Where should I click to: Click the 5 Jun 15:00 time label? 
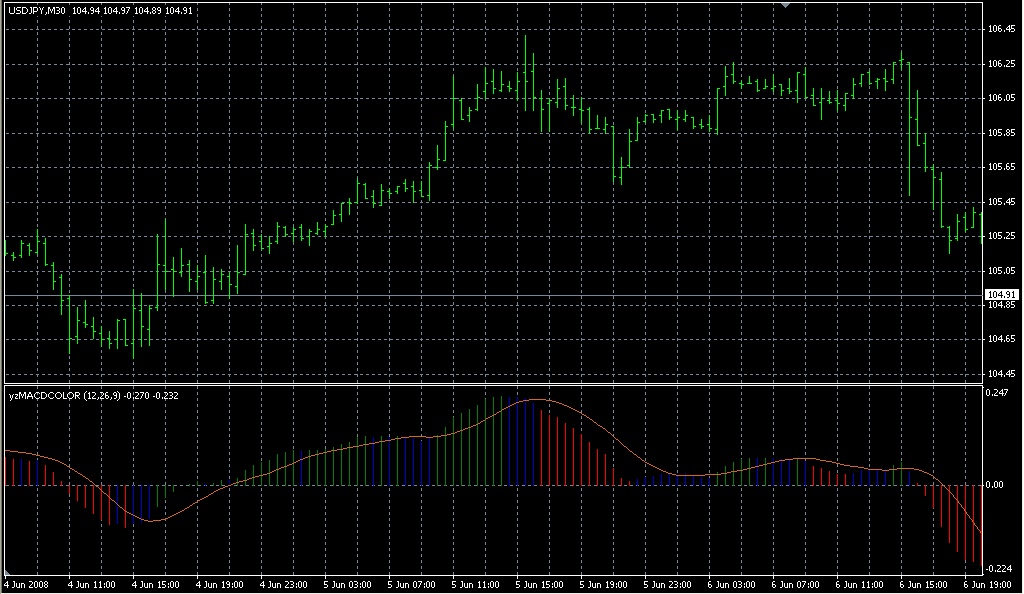pos(538,584)
